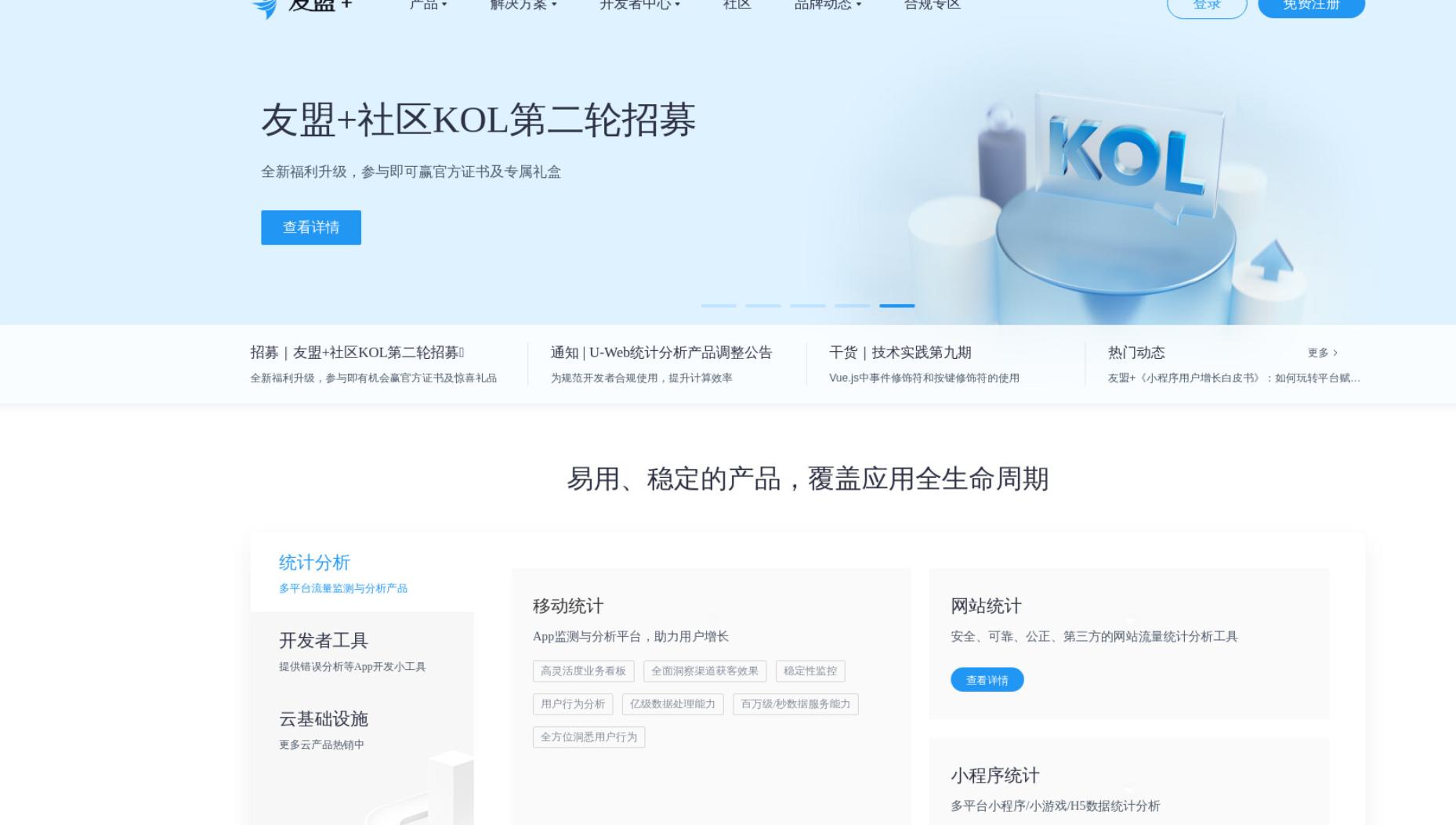Click the 高灵活度业务看板 tag
This screenshot has width=1456, height=825.
583,671
